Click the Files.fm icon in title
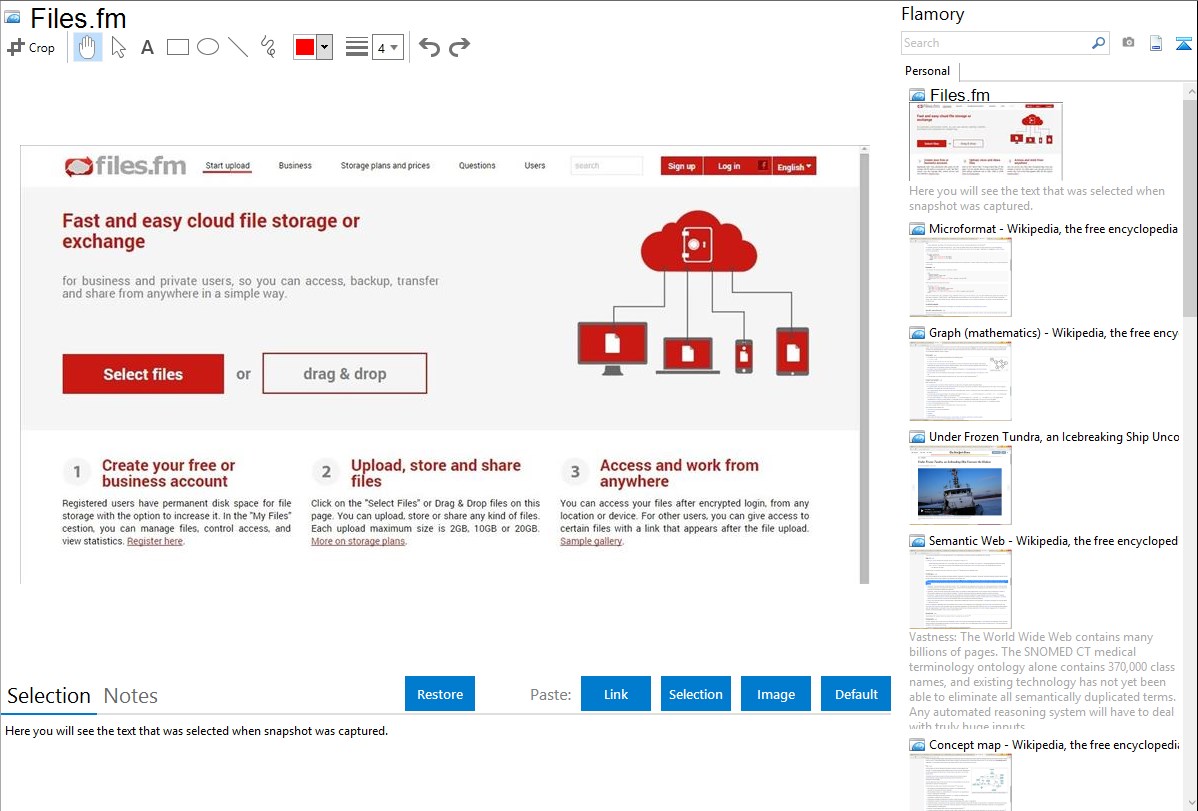The width and height of the screenshot is (1198, 811). tap(13, 17)
